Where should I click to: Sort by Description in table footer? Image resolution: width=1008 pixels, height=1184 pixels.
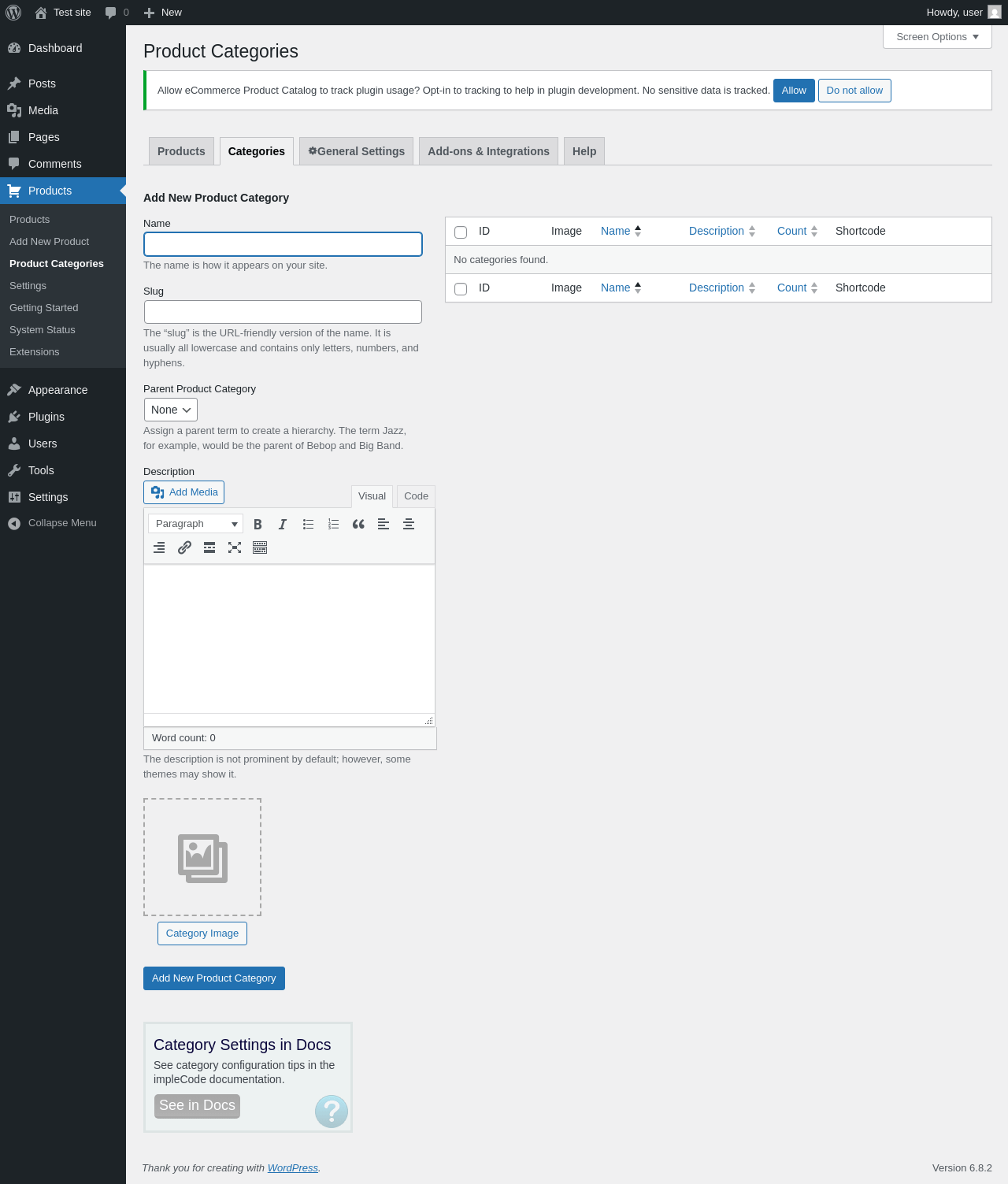pos(722,288)
